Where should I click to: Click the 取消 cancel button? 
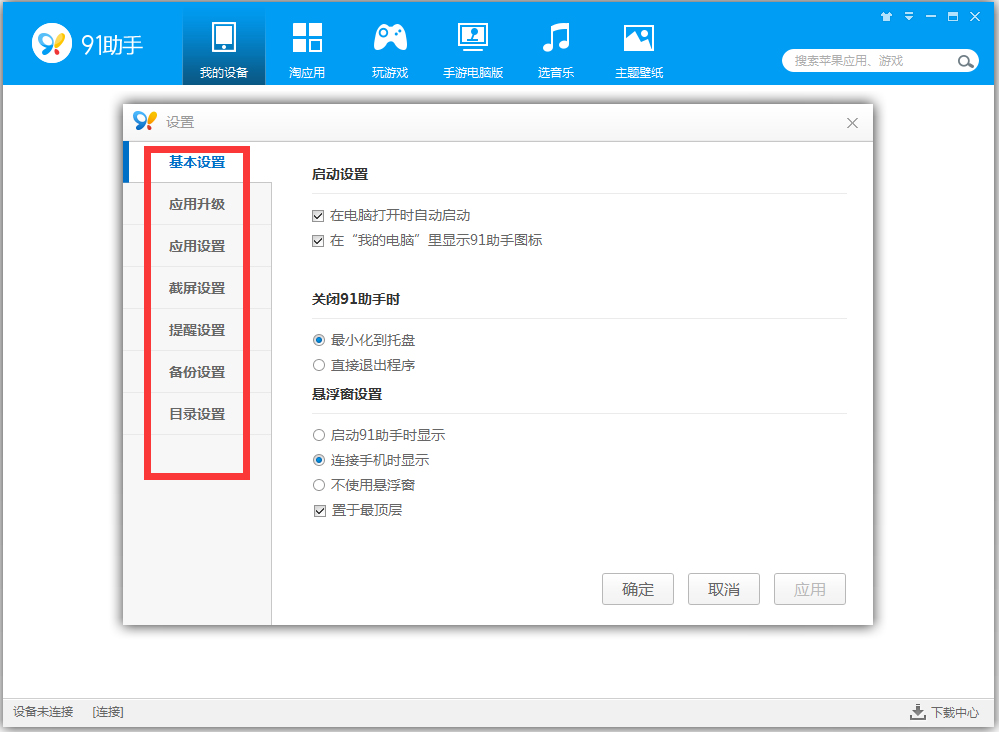[x=723, y=589]
